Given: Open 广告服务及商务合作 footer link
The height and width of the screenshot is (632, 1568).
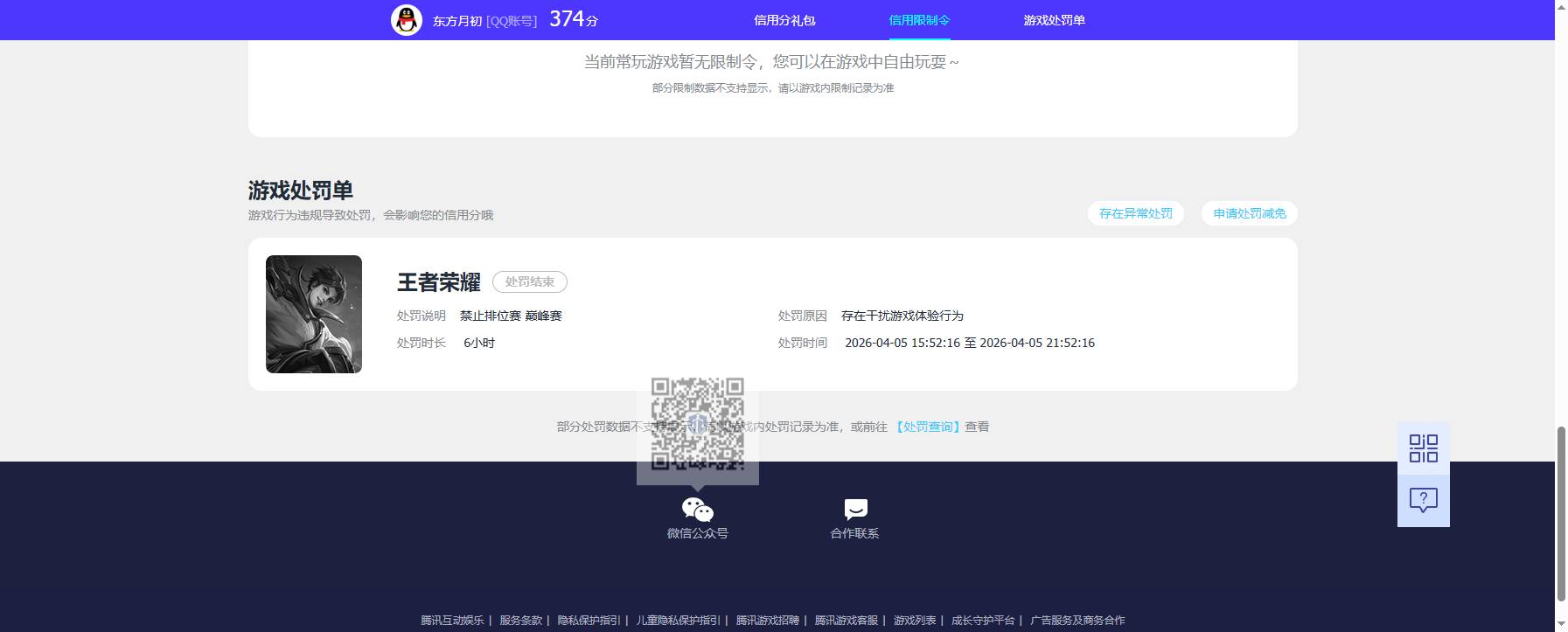Looking at the screenshot, I should pos(1077,621).
